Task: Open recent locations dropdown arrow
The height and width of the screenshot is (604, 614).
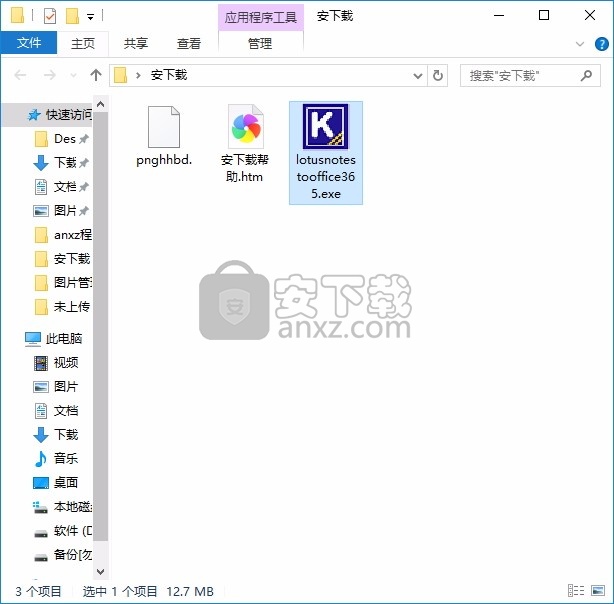Action: click(73, 75)
